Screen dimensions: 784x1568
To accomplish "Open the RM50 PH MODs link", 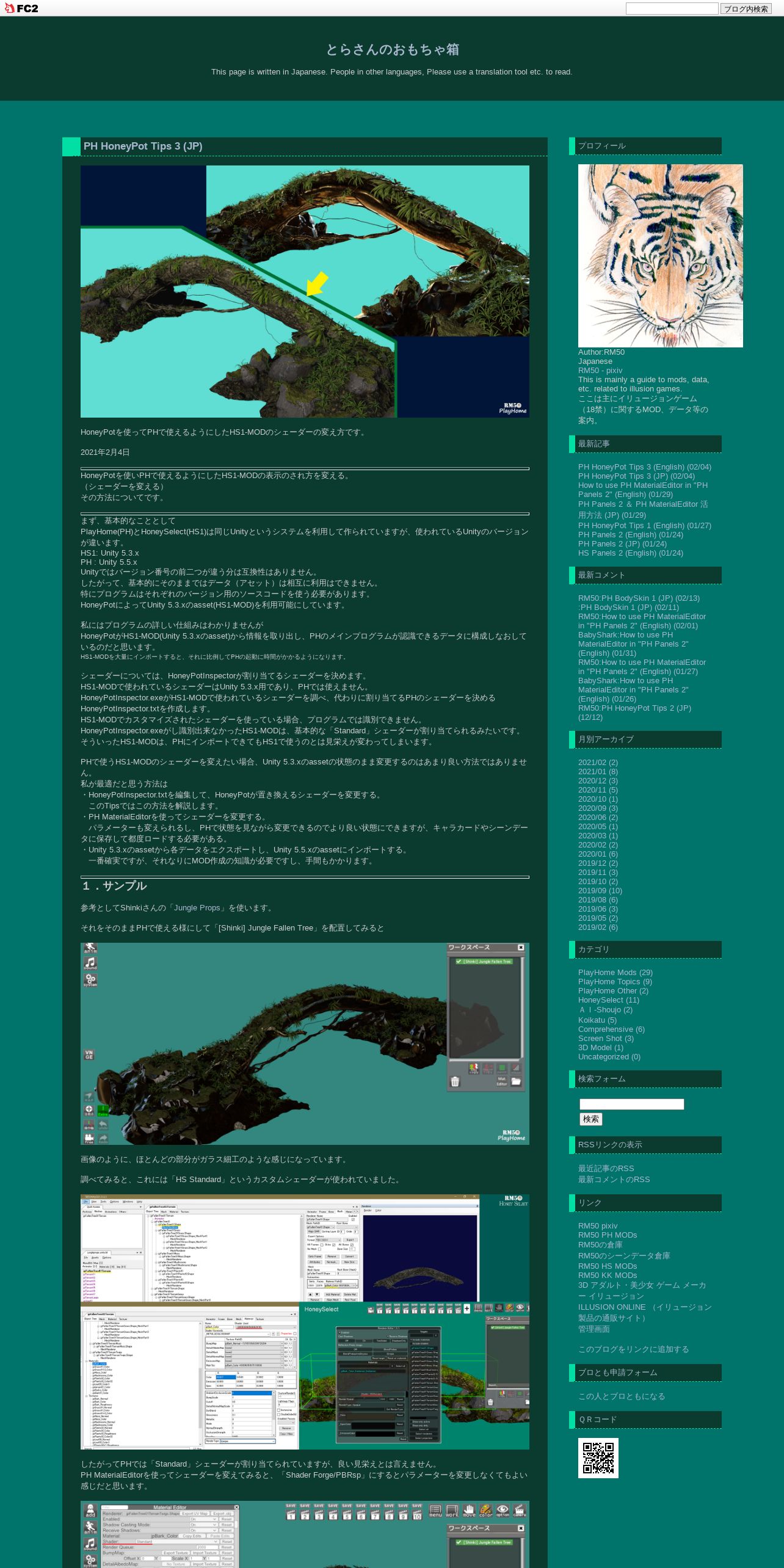I will coord(608,1235).
